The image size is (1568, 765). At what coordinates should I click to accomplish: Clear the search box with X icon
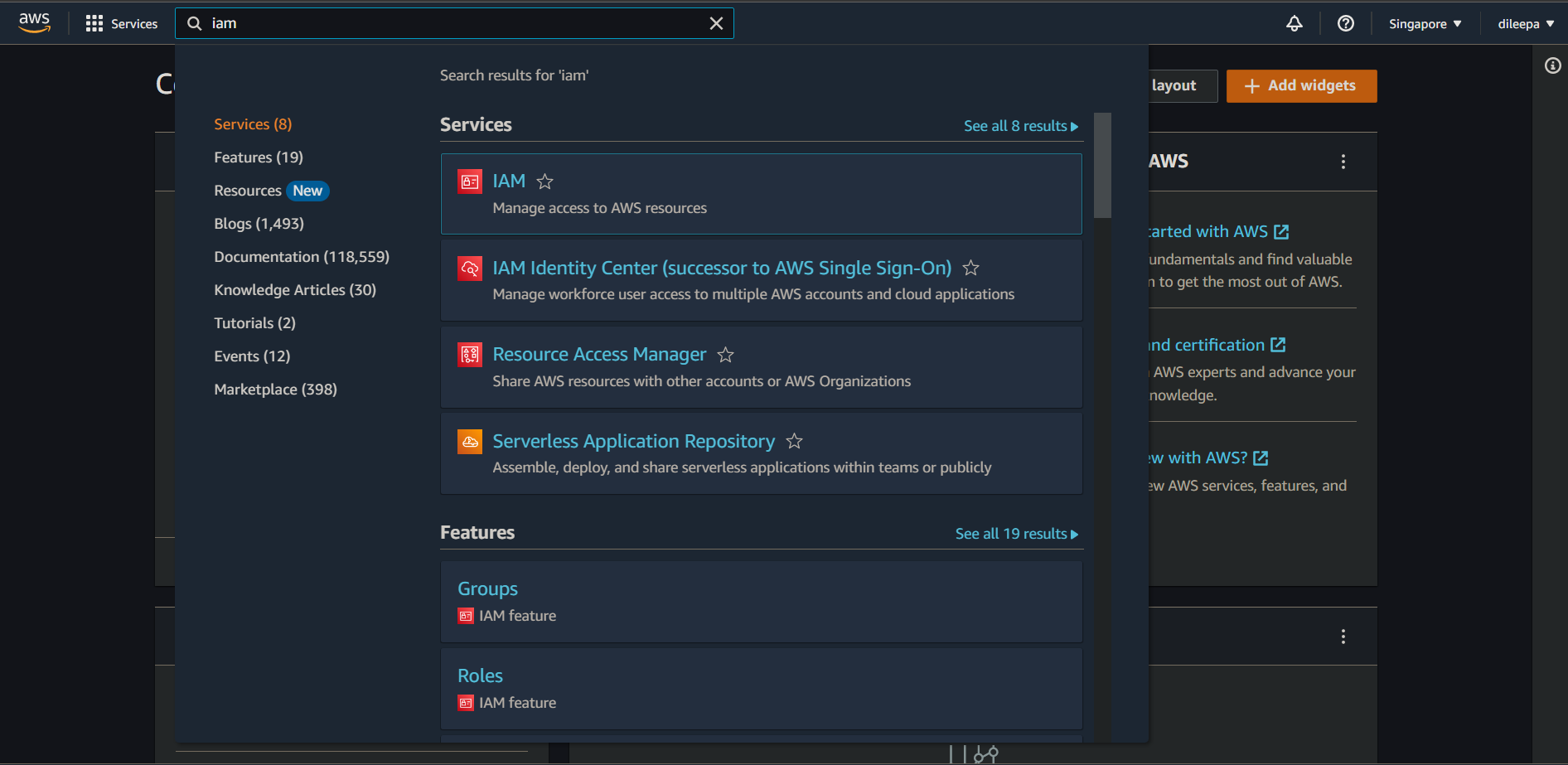click(716, 23)
